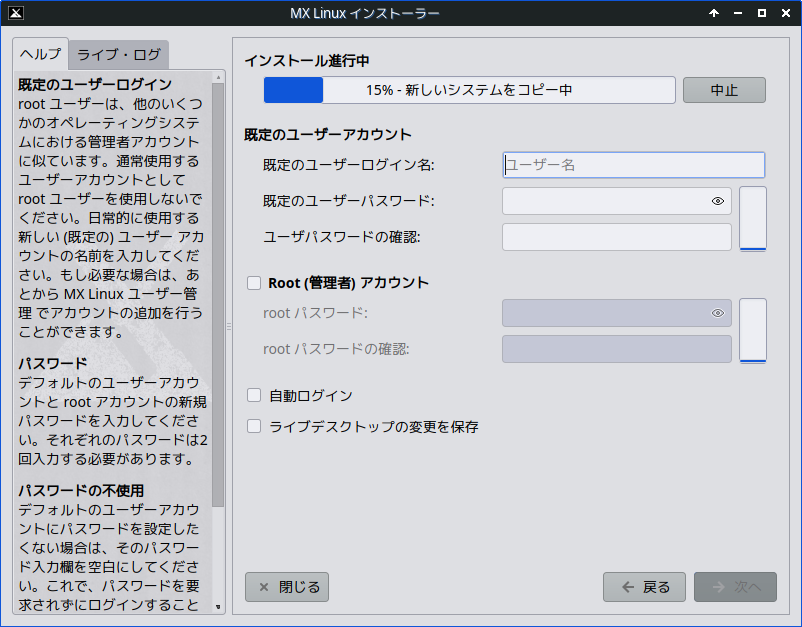The image size is (802, 627).
Task: Click the installation progress bar at 15%
Action: pyautogui.click(x=469, y=90)
